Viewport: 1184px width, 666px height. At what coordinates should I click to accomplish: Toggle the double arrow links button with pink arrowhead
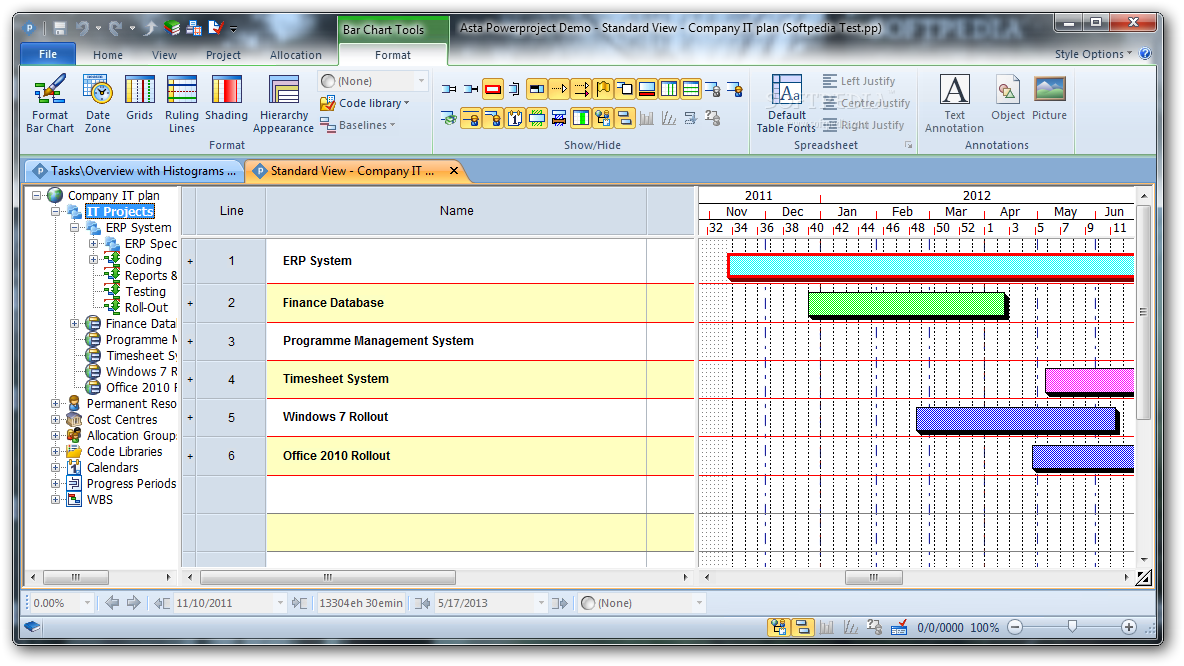click(581, 89)
